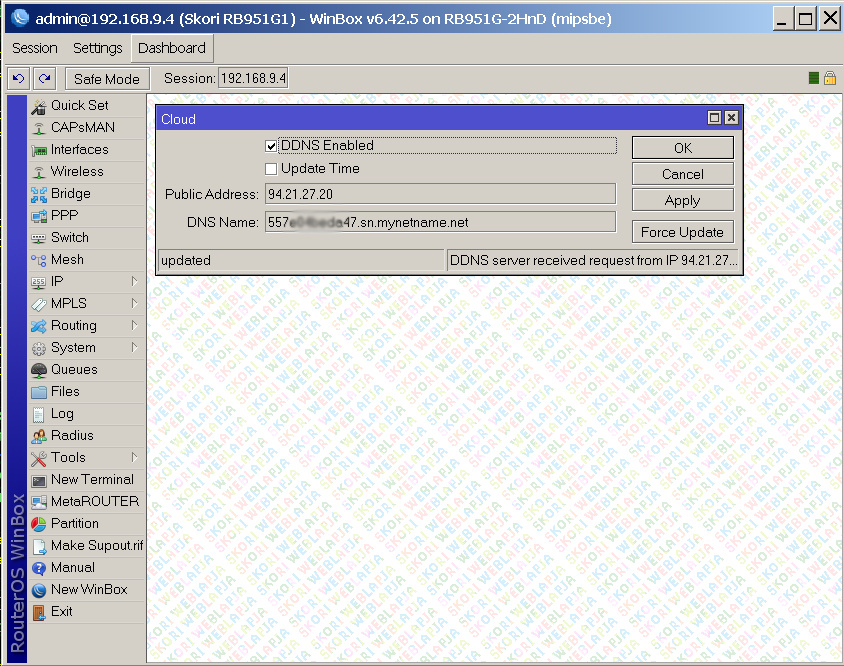Toggle the Safe Mode button
Image resolution: width=844 pixels, height=666 pixels.
coord(107,79)
